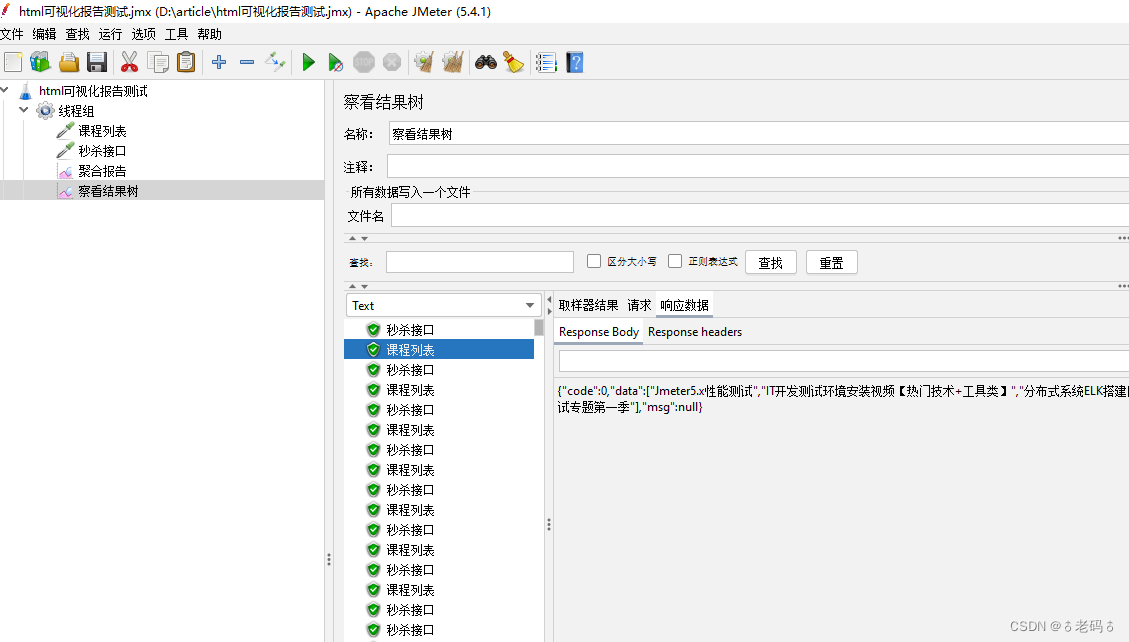Save the test plan with the floppy disk icon
The width and height of the screenshot is (1129, 642).
(96, 61)
